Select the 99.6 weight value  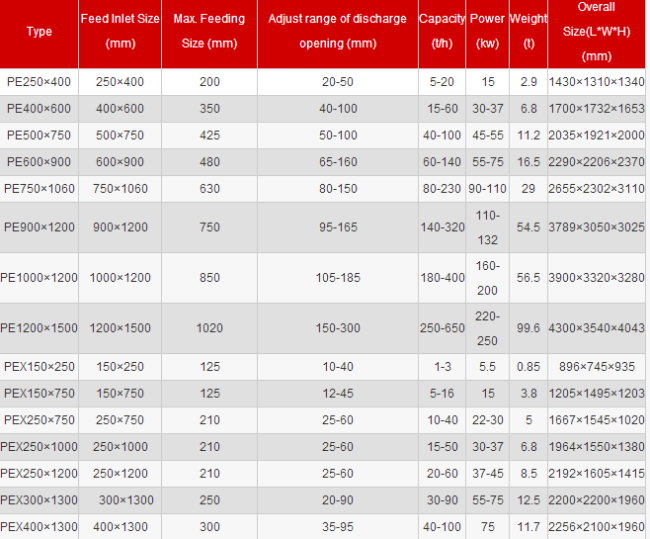(528, 328)
